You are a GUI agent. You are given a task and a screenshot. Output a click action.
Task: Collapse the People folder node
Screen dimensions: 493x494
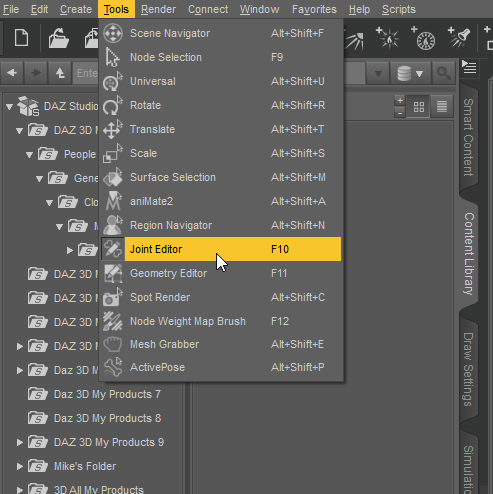(29, 155)
